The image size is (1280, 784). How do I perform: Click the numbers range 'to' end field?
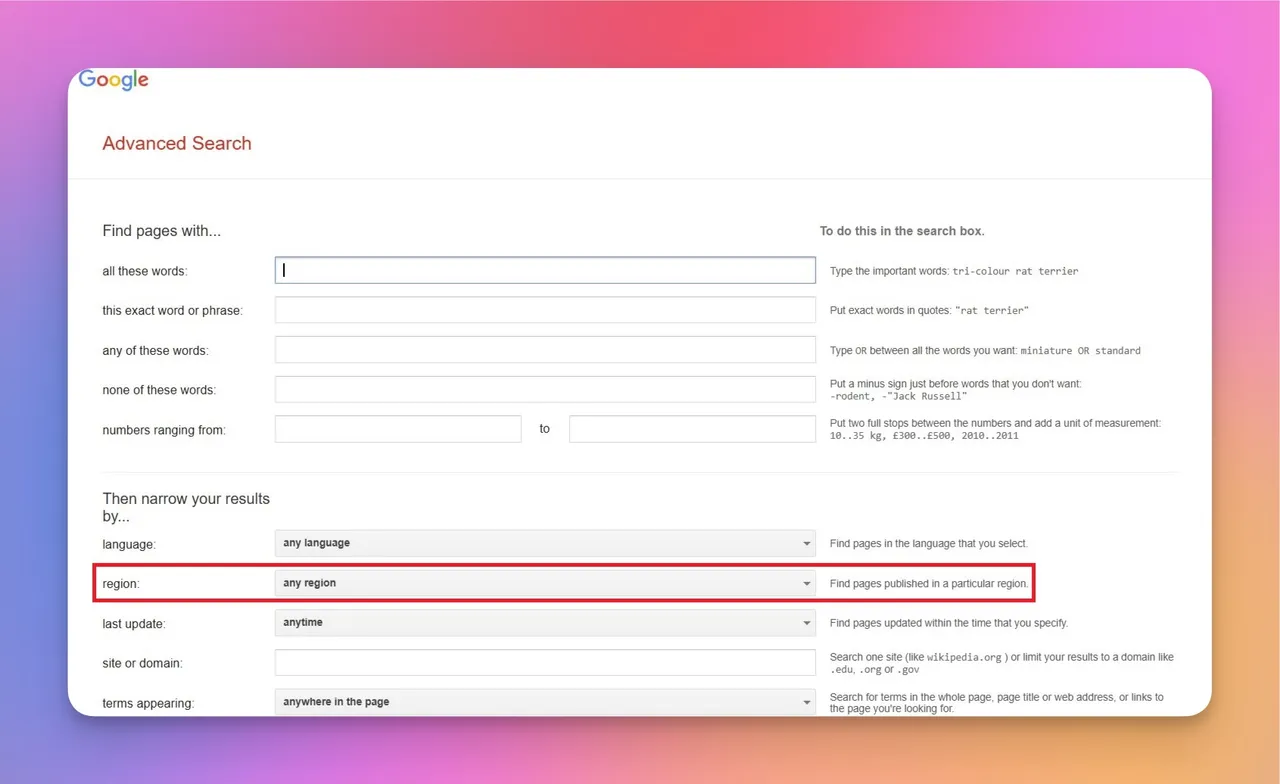click(x=692, y=429)
